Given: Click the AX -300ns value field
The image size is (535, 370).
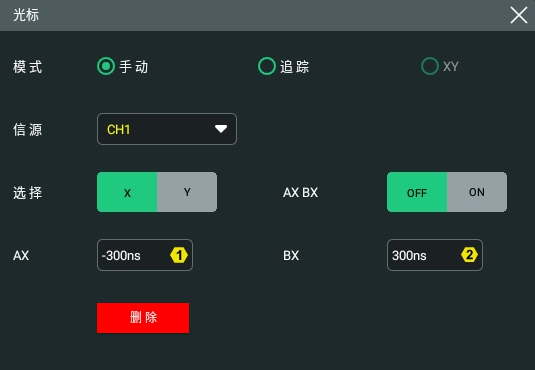Looking at the screenshot, I should point(145,255).
